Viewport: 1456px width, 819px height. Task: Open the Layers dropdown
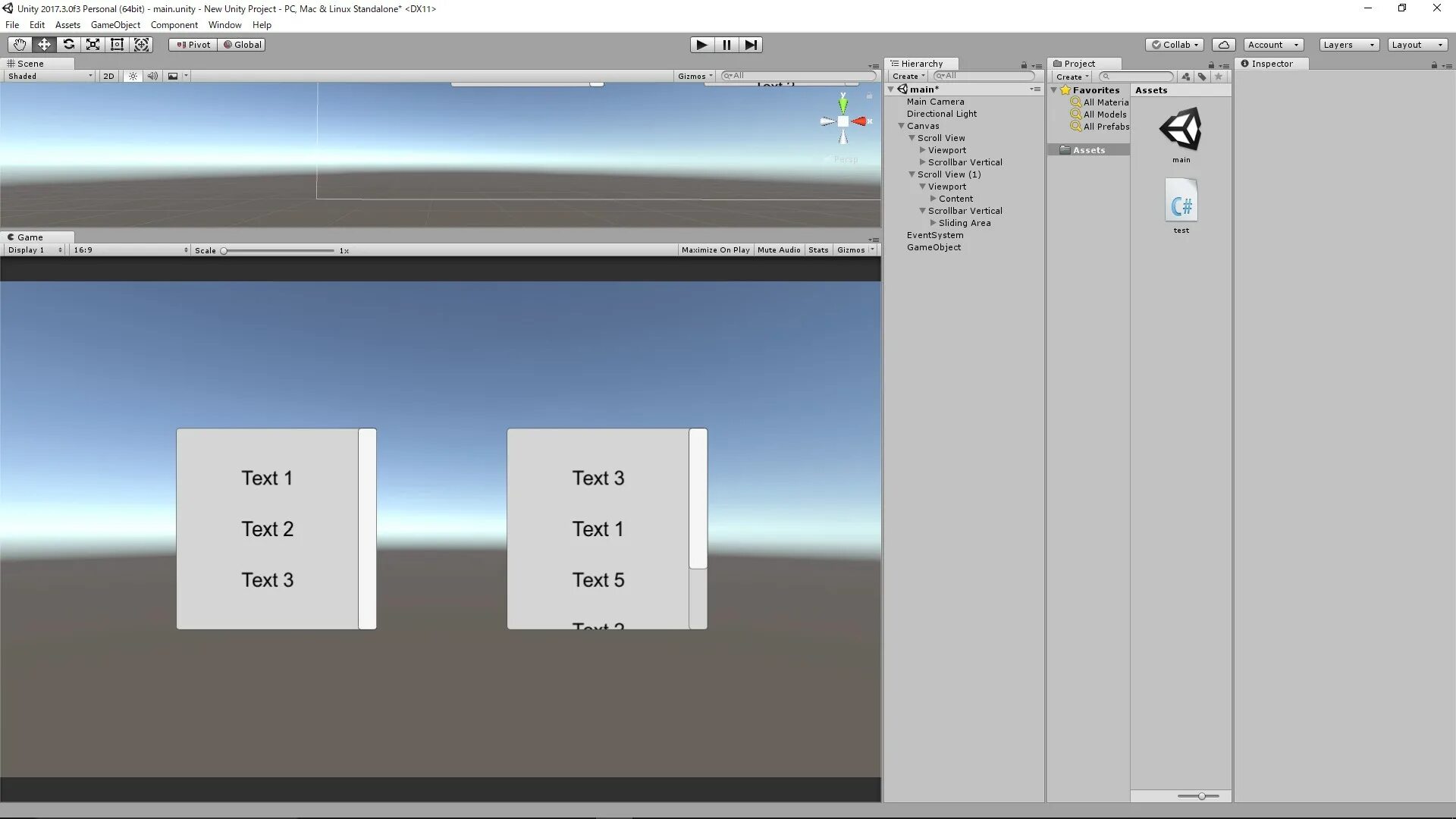[x=1348, y=45]
